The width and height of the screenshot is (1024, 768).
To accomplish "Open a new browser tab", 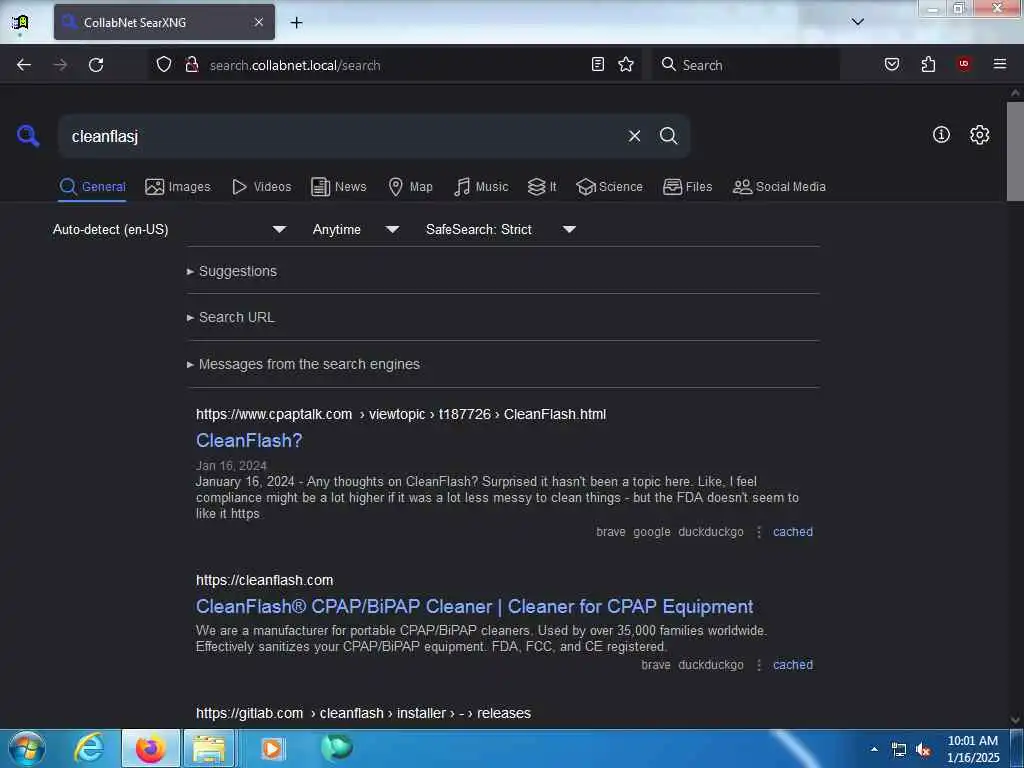I will (296, 23).
